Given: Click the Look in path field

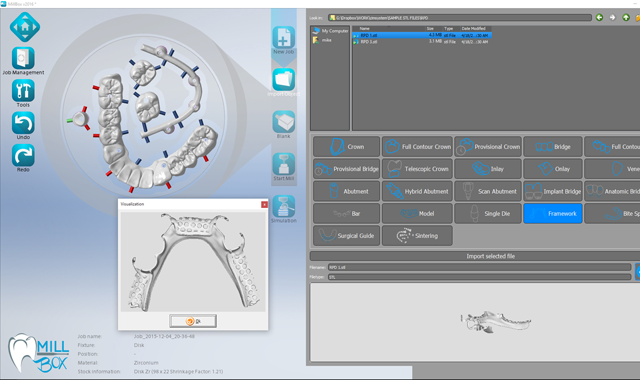Looking at the screenshot, I should 460,18.
